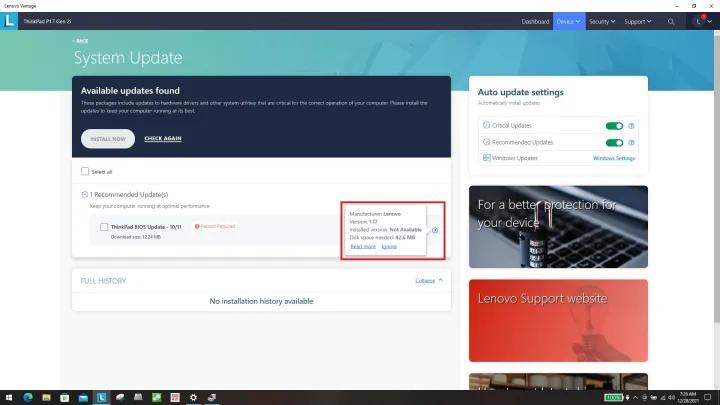Screen dimensions: 720x405
Task: Open the profile menu chevron arrow
Action: click(709, 22)
